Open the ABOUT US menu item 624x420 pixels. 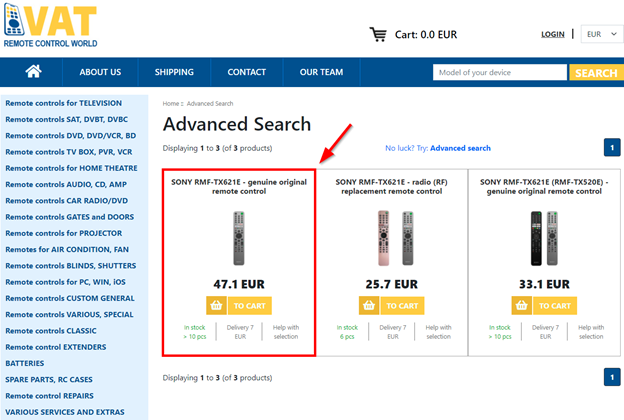(x=100, y=72)
